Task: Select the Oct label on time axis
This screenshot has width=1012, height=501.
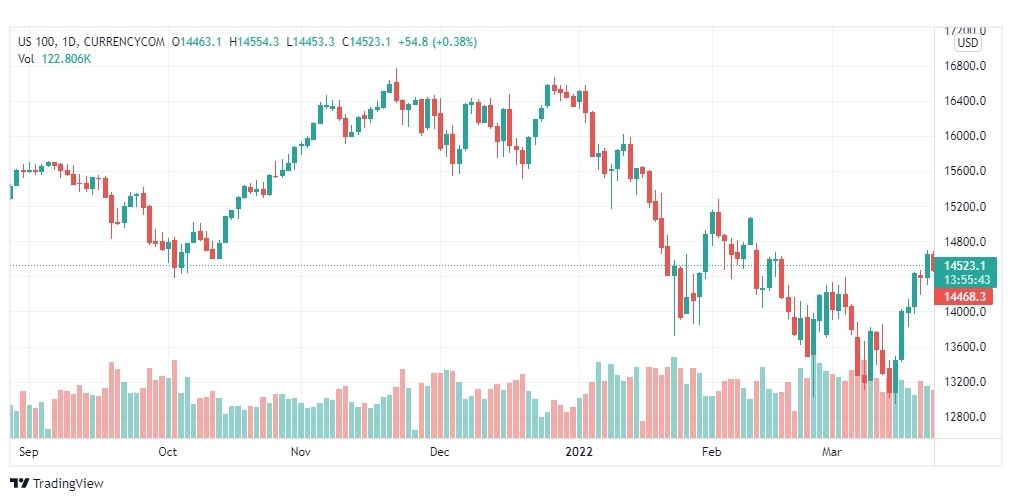Action: tap(168, 452)
